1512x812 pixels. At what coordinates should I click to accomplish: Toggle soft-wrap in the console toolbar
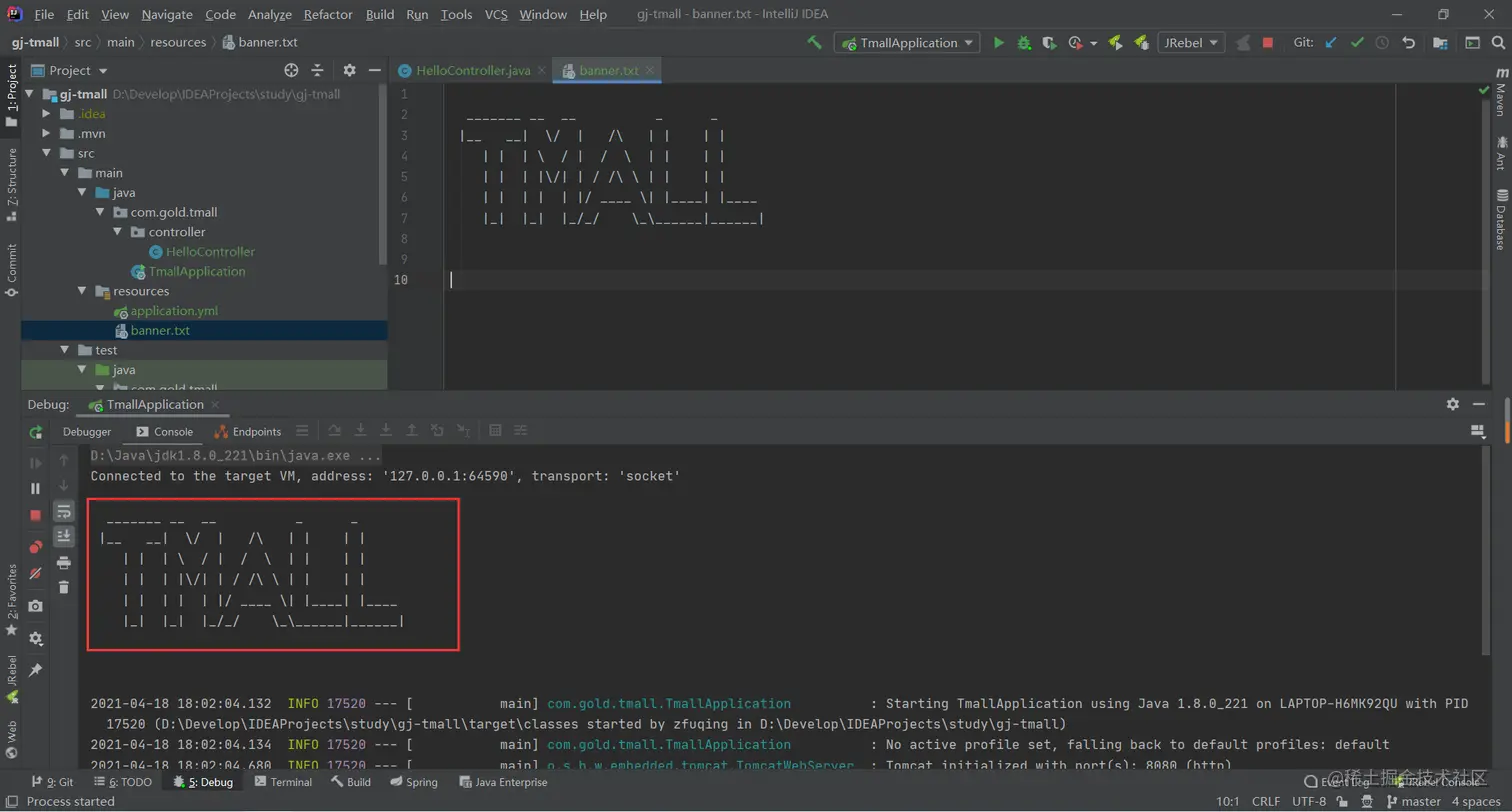(64, 511)
